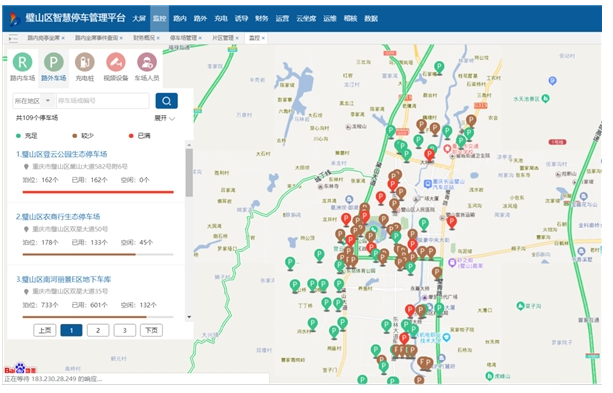Image resolution: width=613 pixels, height=393 pixels.
Task: Toggle the sidebar collapse icon beside tabs
Action: 13,38
